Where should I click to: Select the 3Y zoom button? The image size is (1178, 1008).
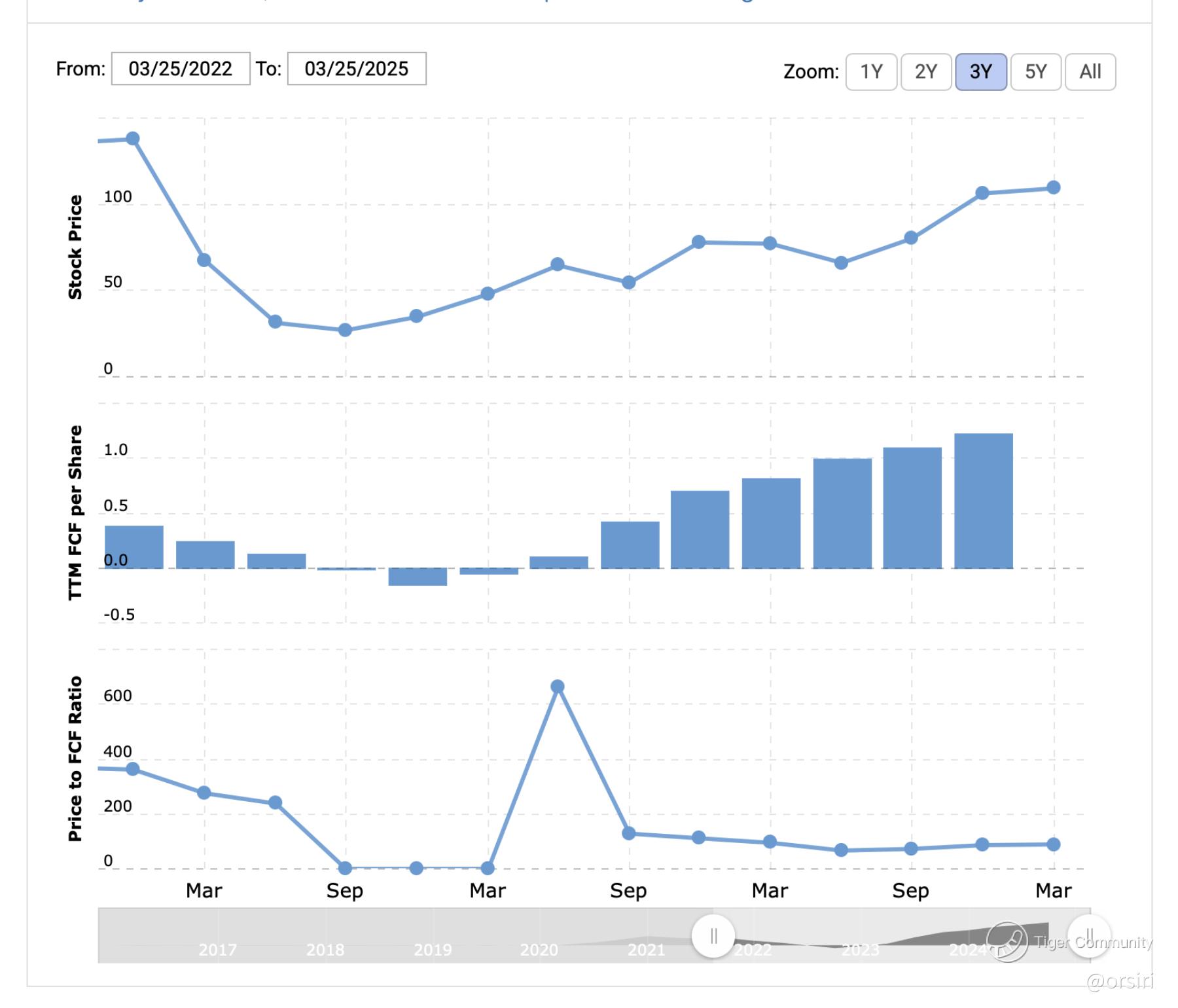coord(981,71)
